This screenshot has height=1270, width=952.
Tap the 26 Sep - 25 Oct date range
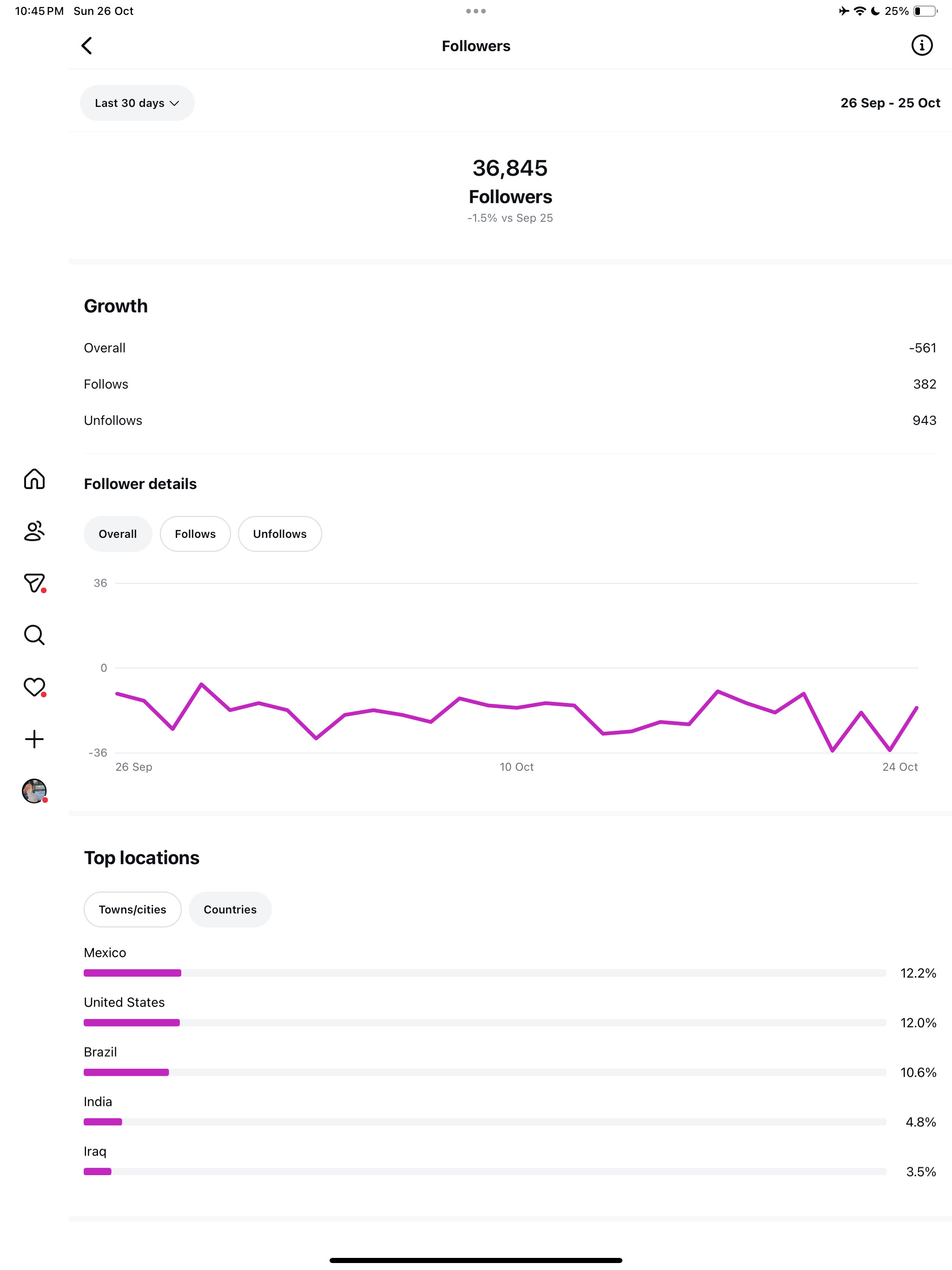(x=890, y=103)
